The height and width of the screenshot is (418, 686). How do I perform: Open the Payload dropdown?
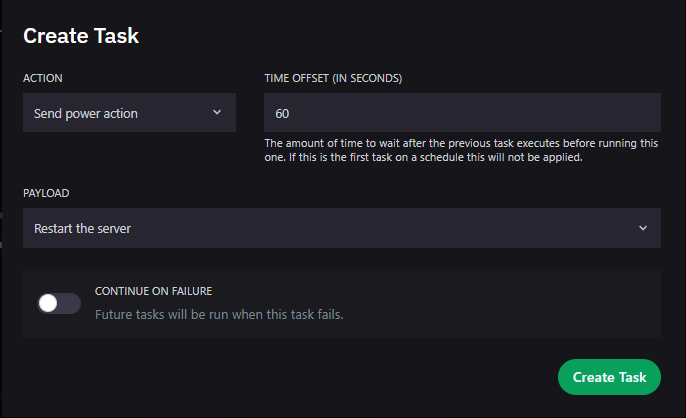click(341, 228)
